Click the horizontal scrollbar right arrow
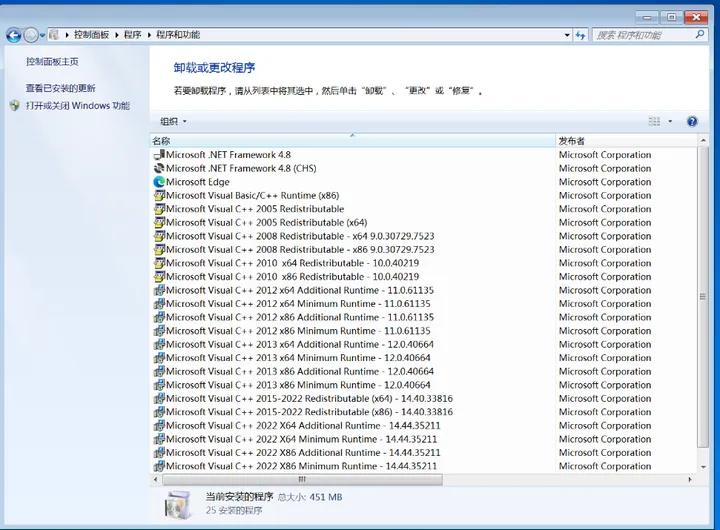Image resolution: width=720 pixels, height=530 pixels. tap(690, 479)
